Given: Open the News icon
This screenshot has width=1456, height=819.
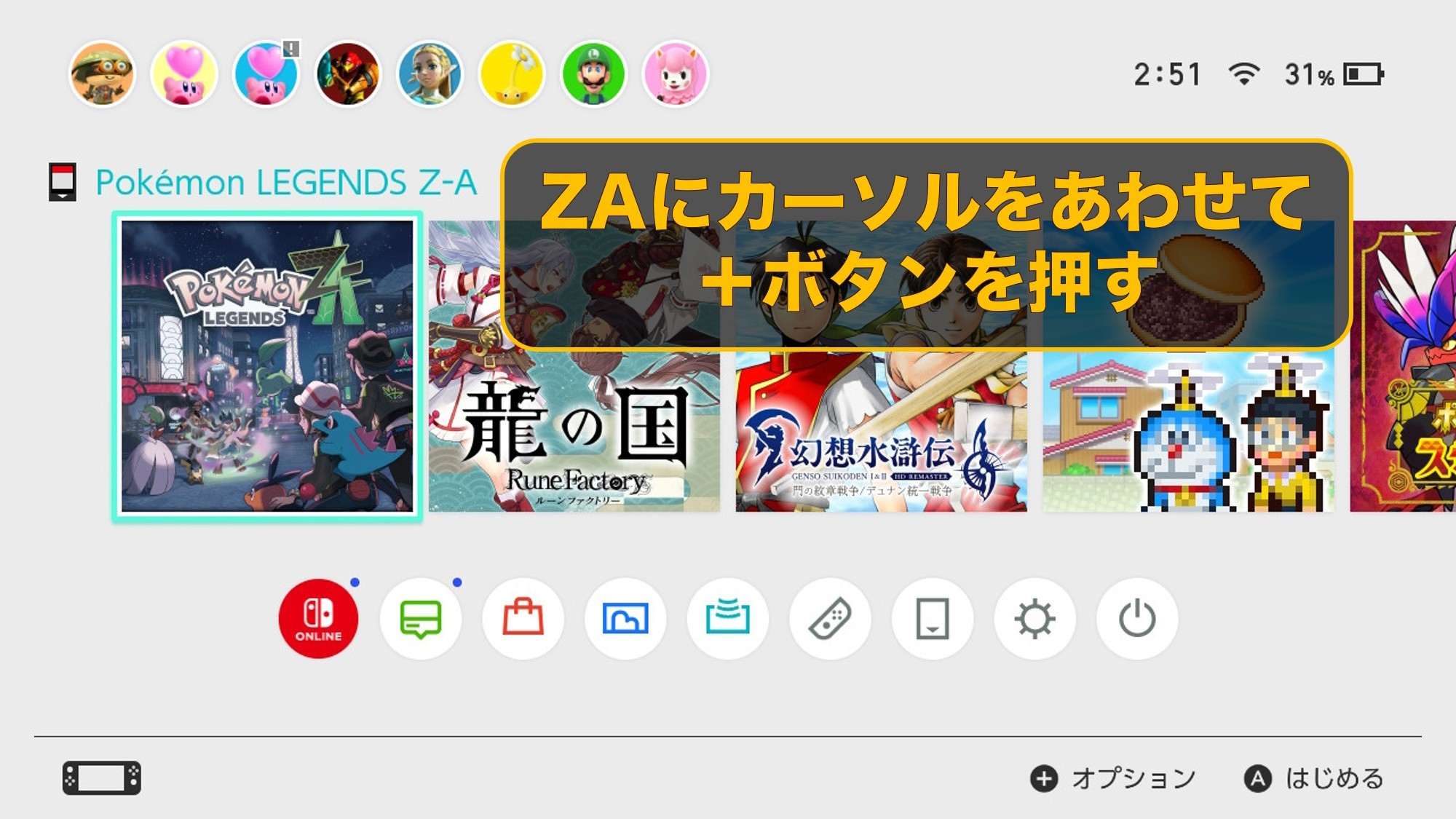Looking at the screenshot, I should click(x=421, y=619).
